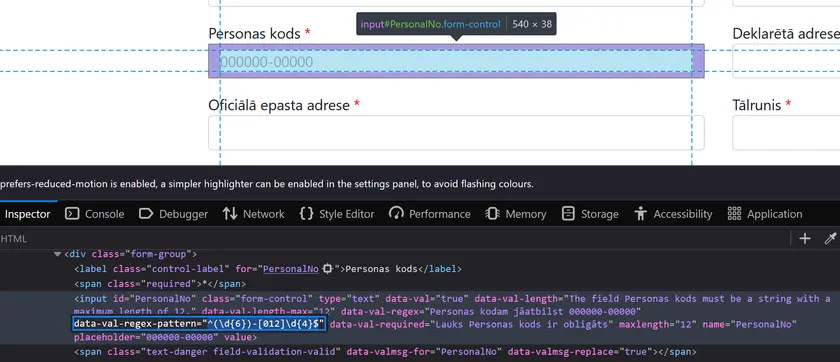Click the highlighted data-val-regex-pattern attribute
The height and width of the screenshot is (362, 840).
(x=199, y=324)
